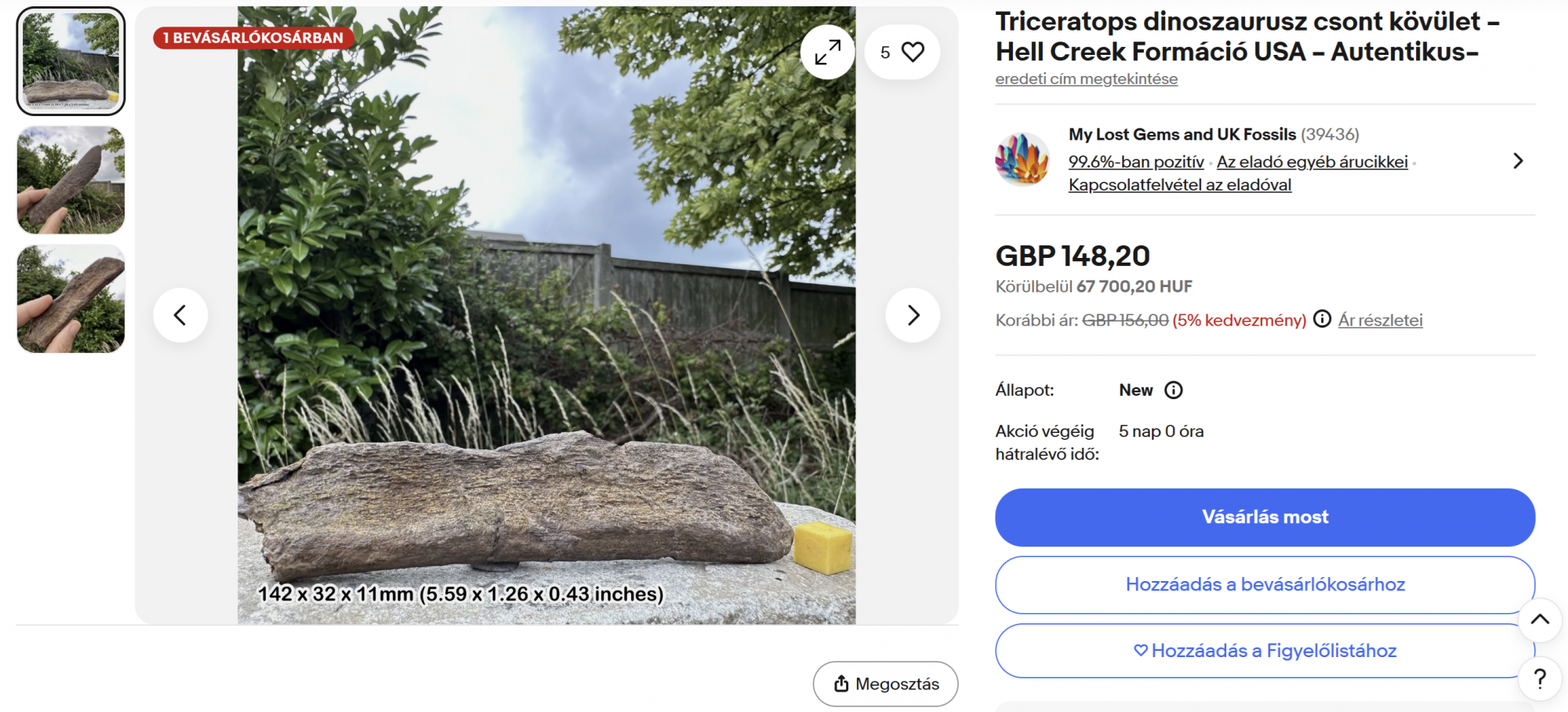Share the listing with Megosztás button

coord(885,684)
